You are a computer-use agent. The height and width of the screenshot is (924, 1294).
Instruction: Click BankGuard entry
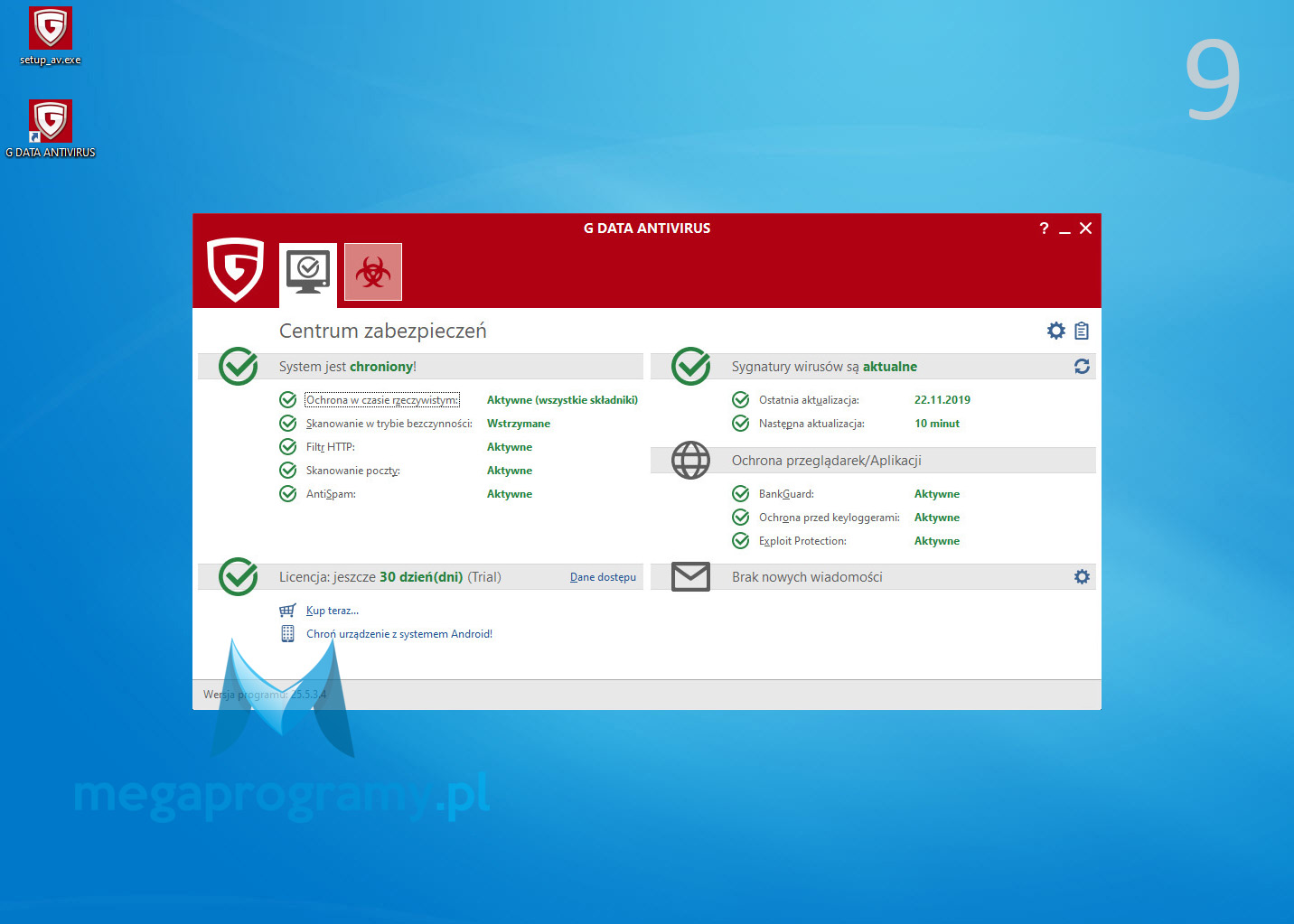coord(786,494)
